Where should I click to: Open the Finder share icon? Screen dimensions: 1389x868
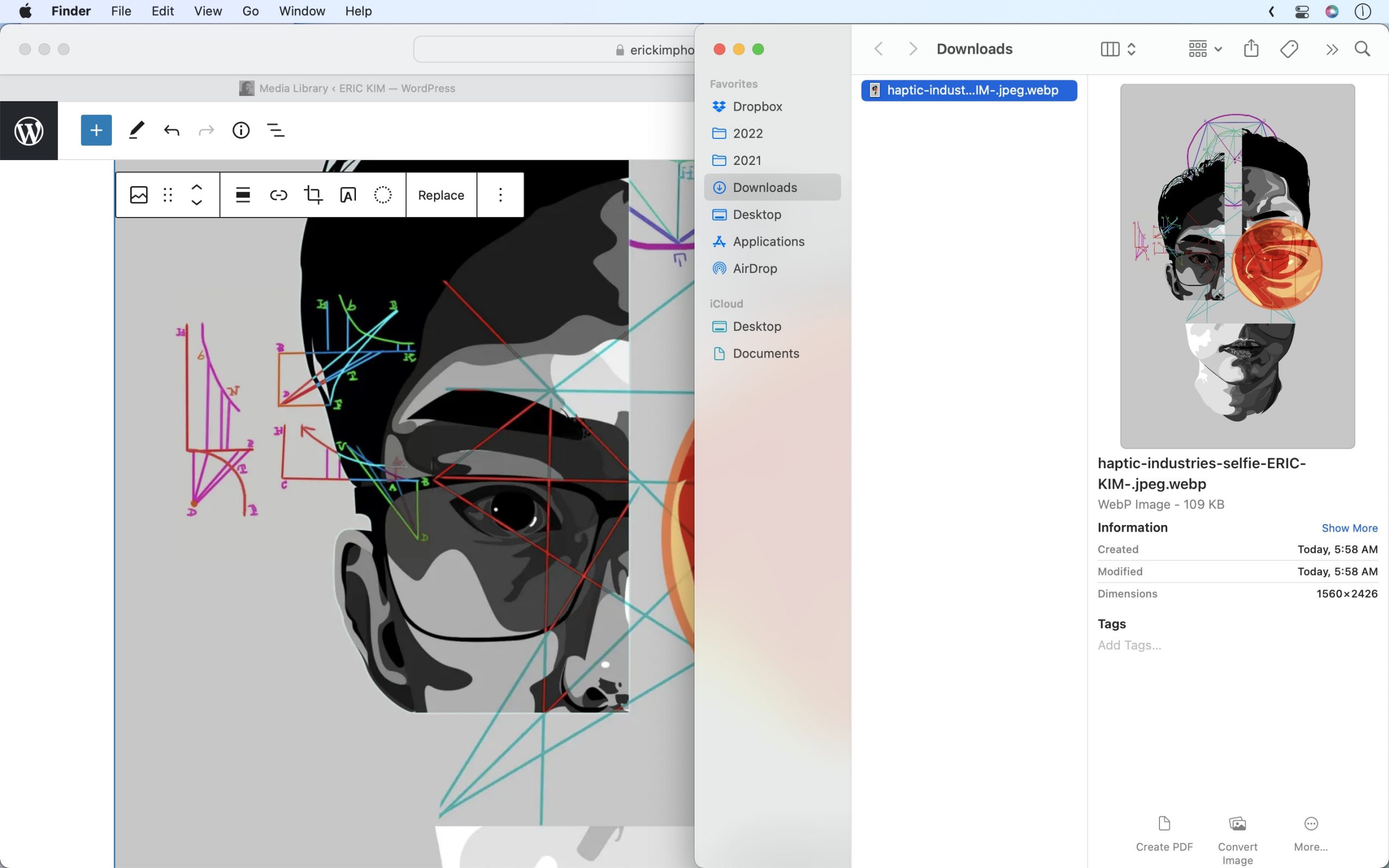pos(1251,49)
